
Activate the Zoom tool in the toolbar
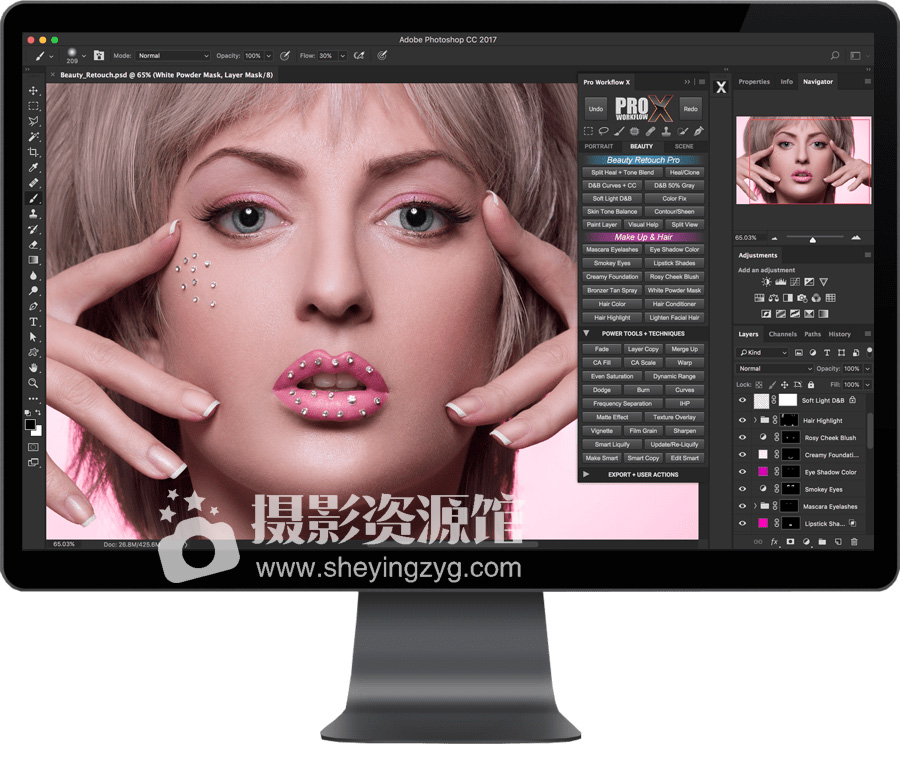[x=33, y=383]
